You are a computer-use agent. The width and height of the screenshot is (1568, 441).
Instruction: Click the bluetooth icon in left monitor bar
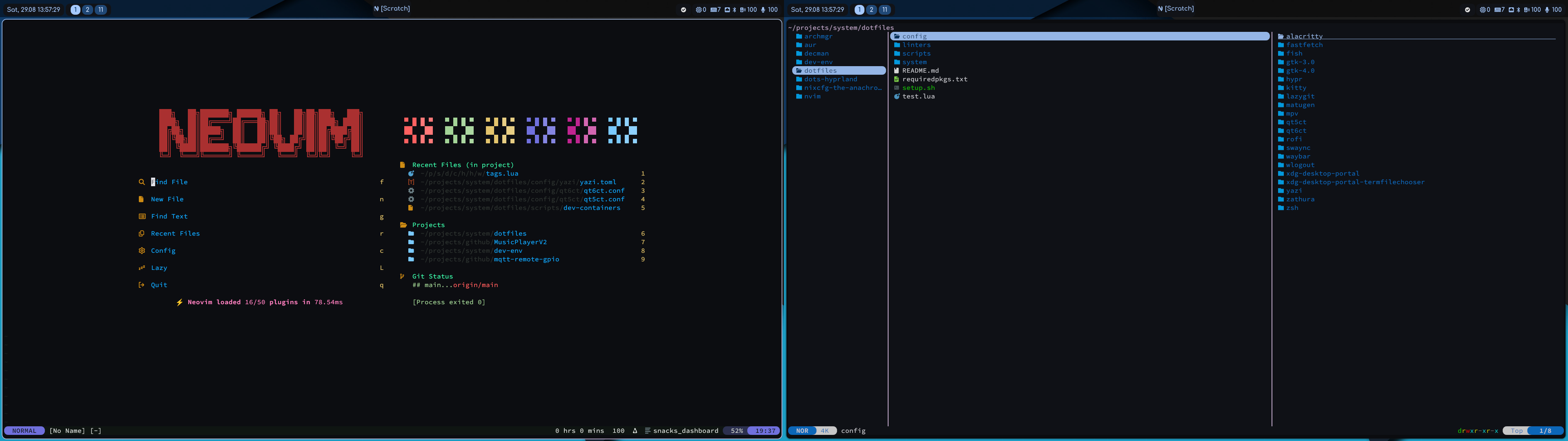734,10
